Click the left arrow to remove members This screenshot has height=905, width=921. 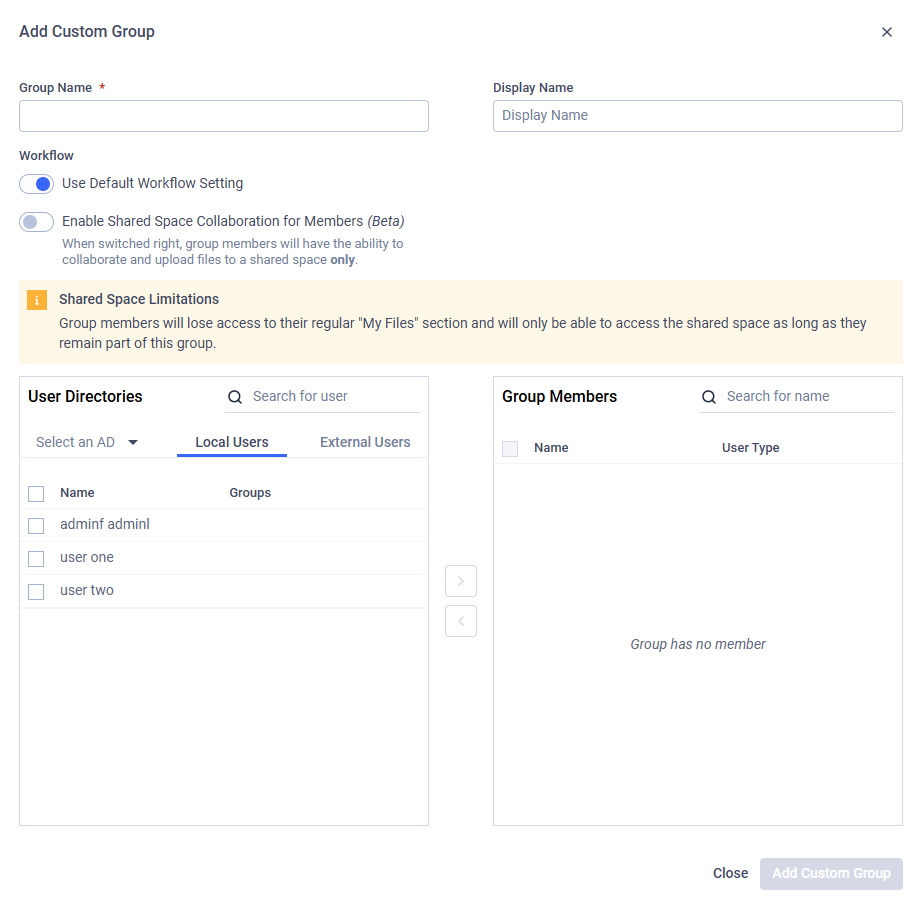[x=461, y=621]
